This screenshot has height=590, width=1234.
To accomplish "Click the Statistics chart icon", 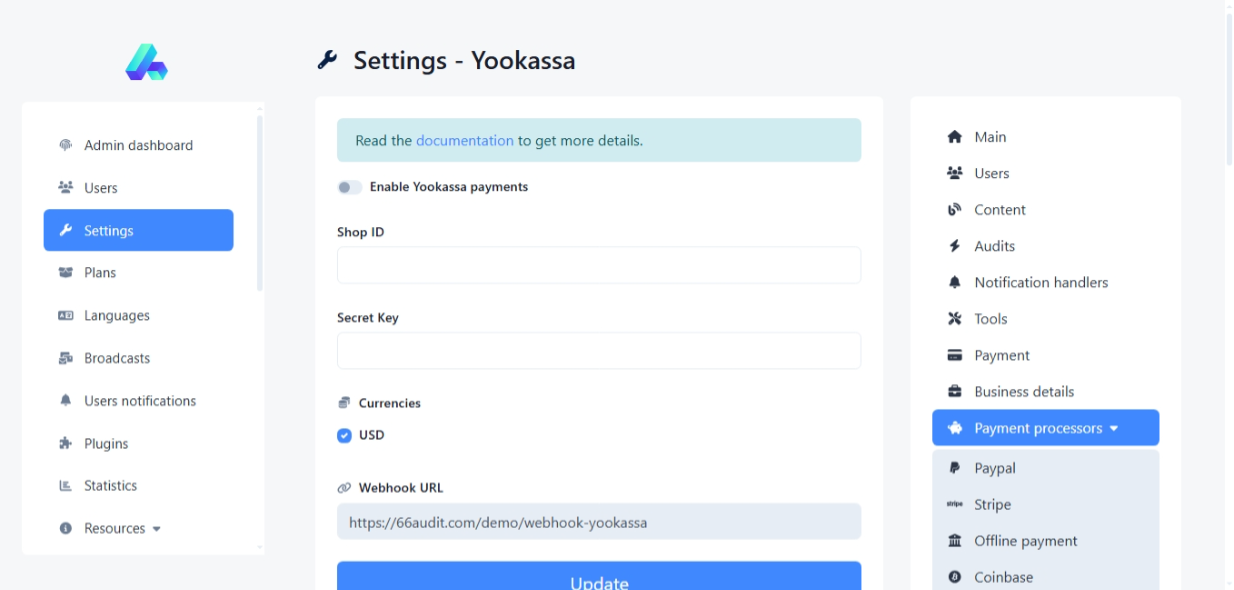I will tap(66, 486).
